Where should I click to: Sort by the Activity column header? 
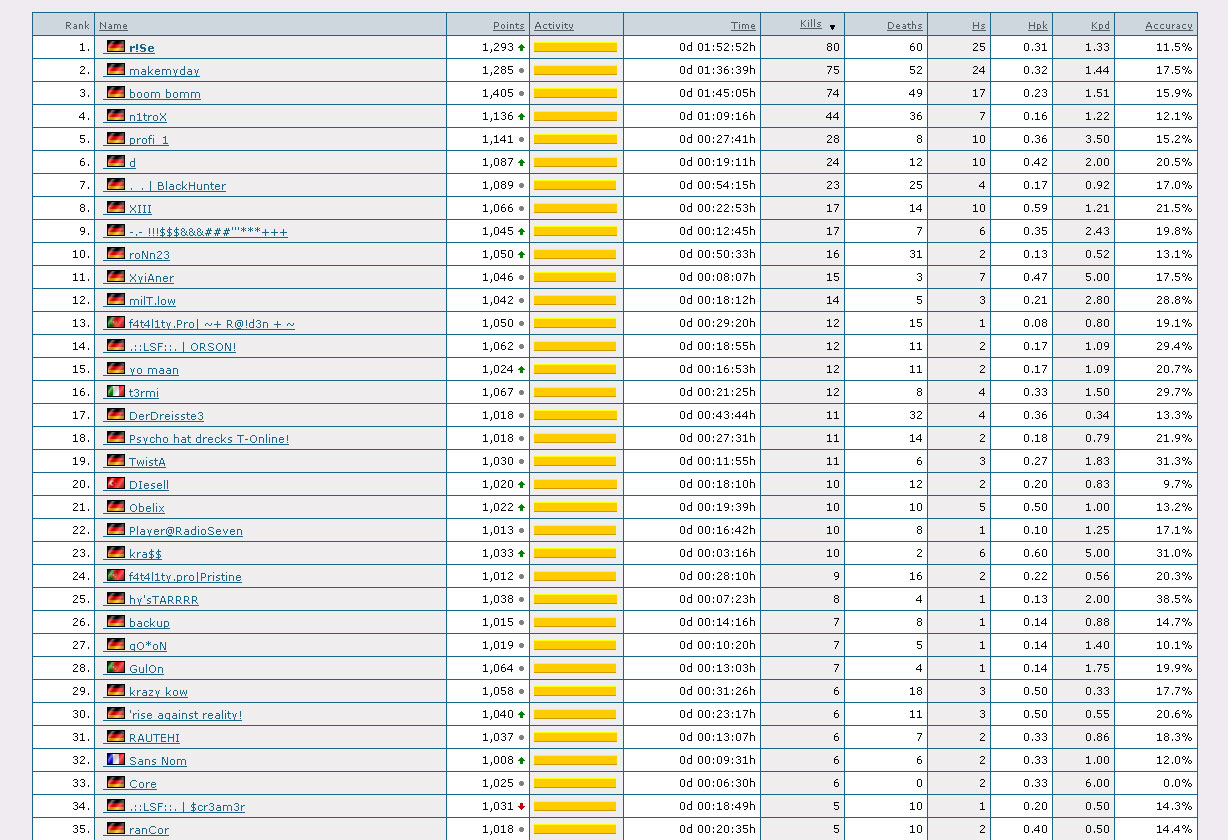click(554, 25)
